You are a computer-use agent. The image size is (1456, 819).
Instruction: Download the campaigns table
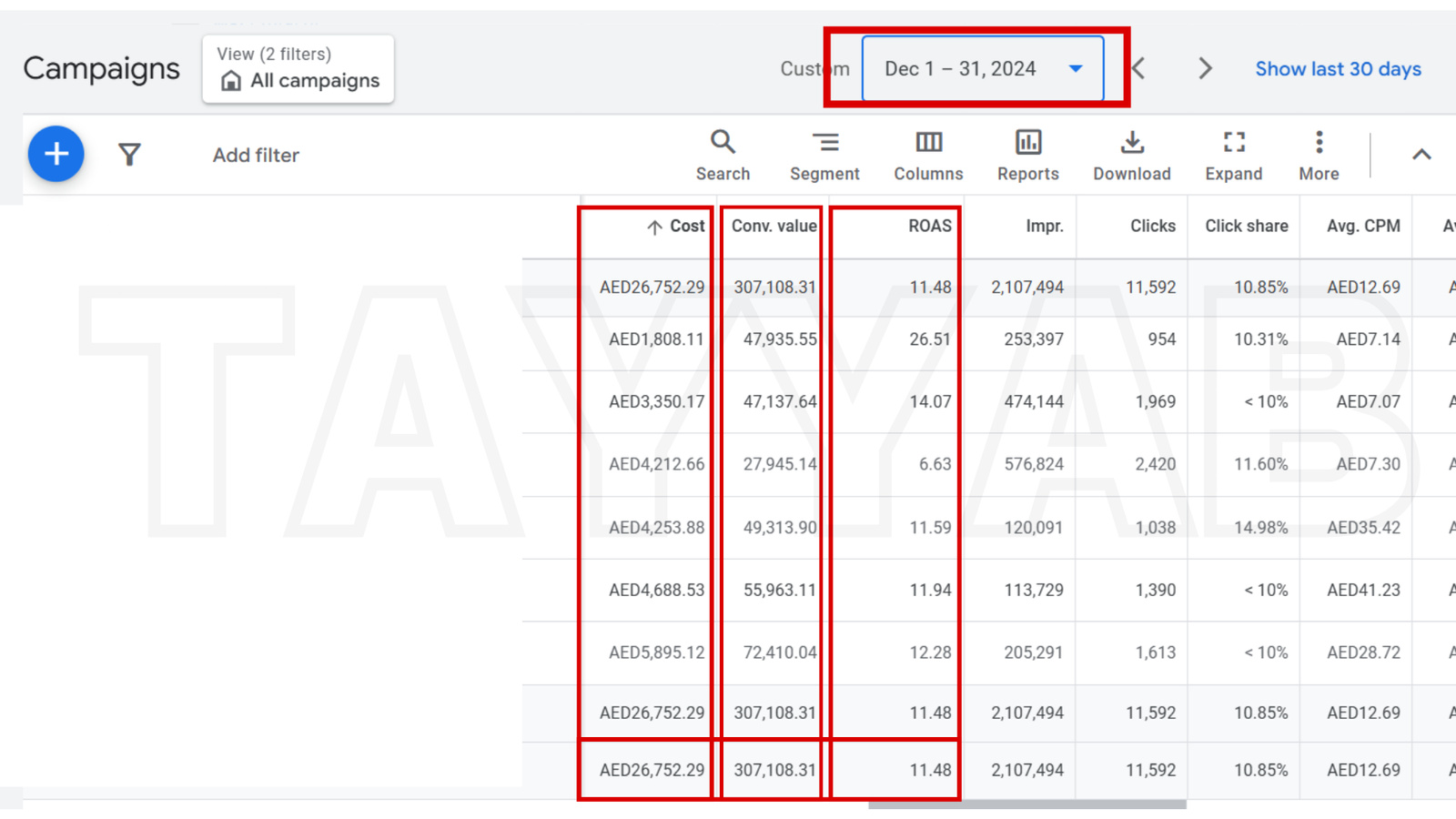coord(1132,155)
